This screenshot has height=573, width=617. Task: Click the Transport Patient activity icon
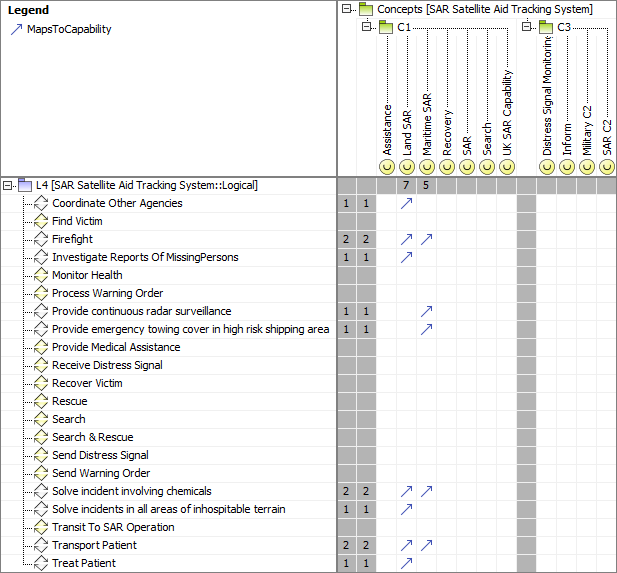[41, 545]
